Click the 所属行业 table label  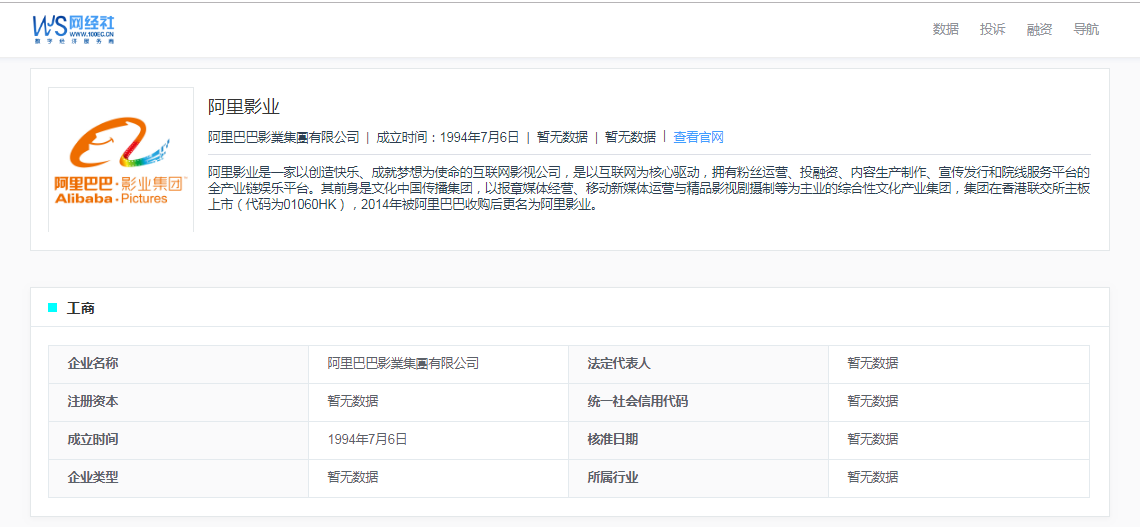click(x=613, y=478)
